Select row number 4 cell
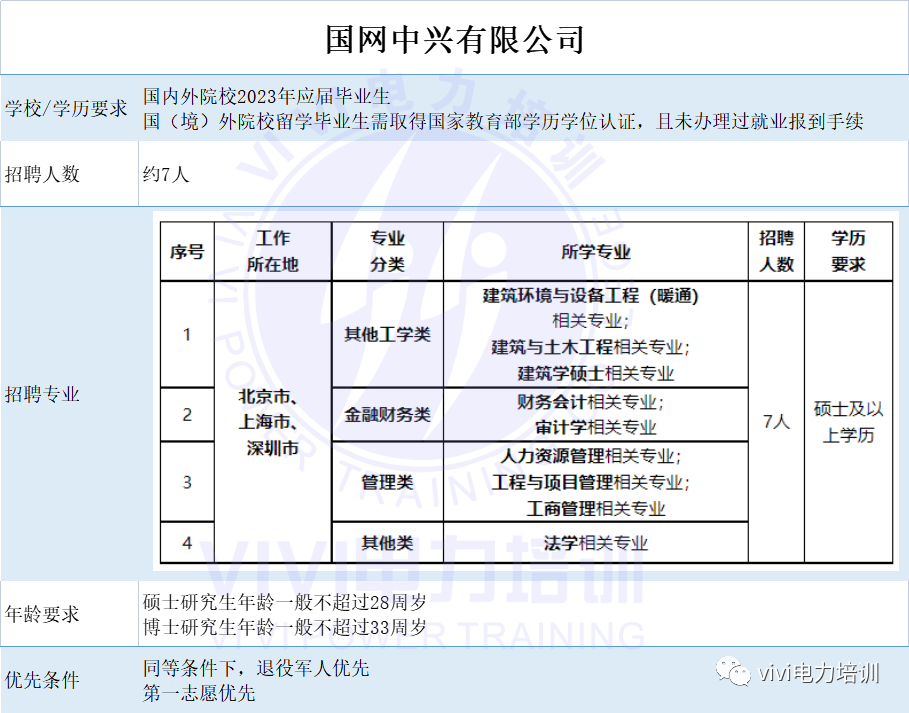Screen dimensions: 909x713 tap(187, 543)
